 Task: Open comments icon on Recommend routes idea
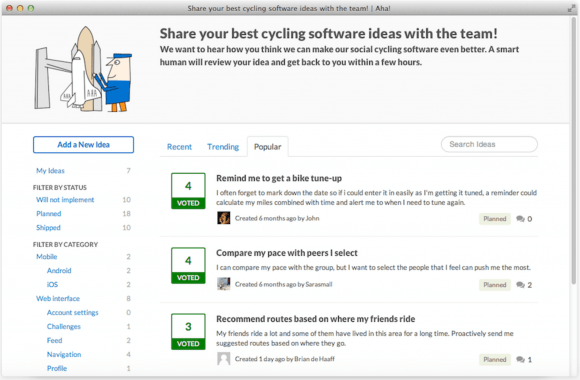click(520, 360)
